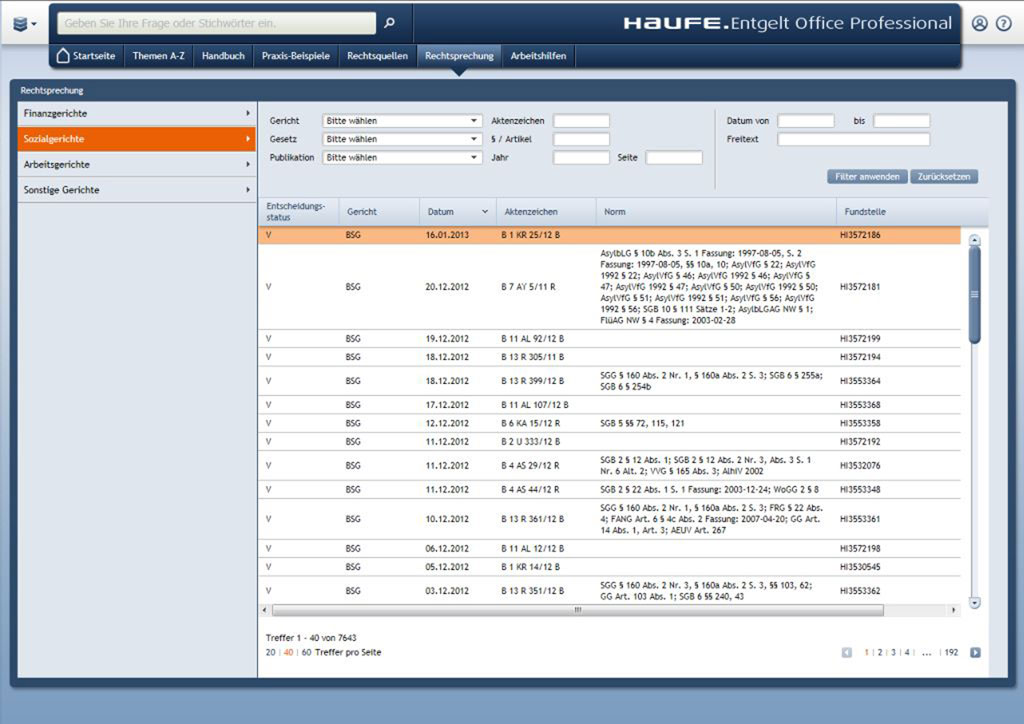Viewport: 1024px width, 724px height.
Task: Select row B 11 AL 107/12 B
Action: coord(610,405)
